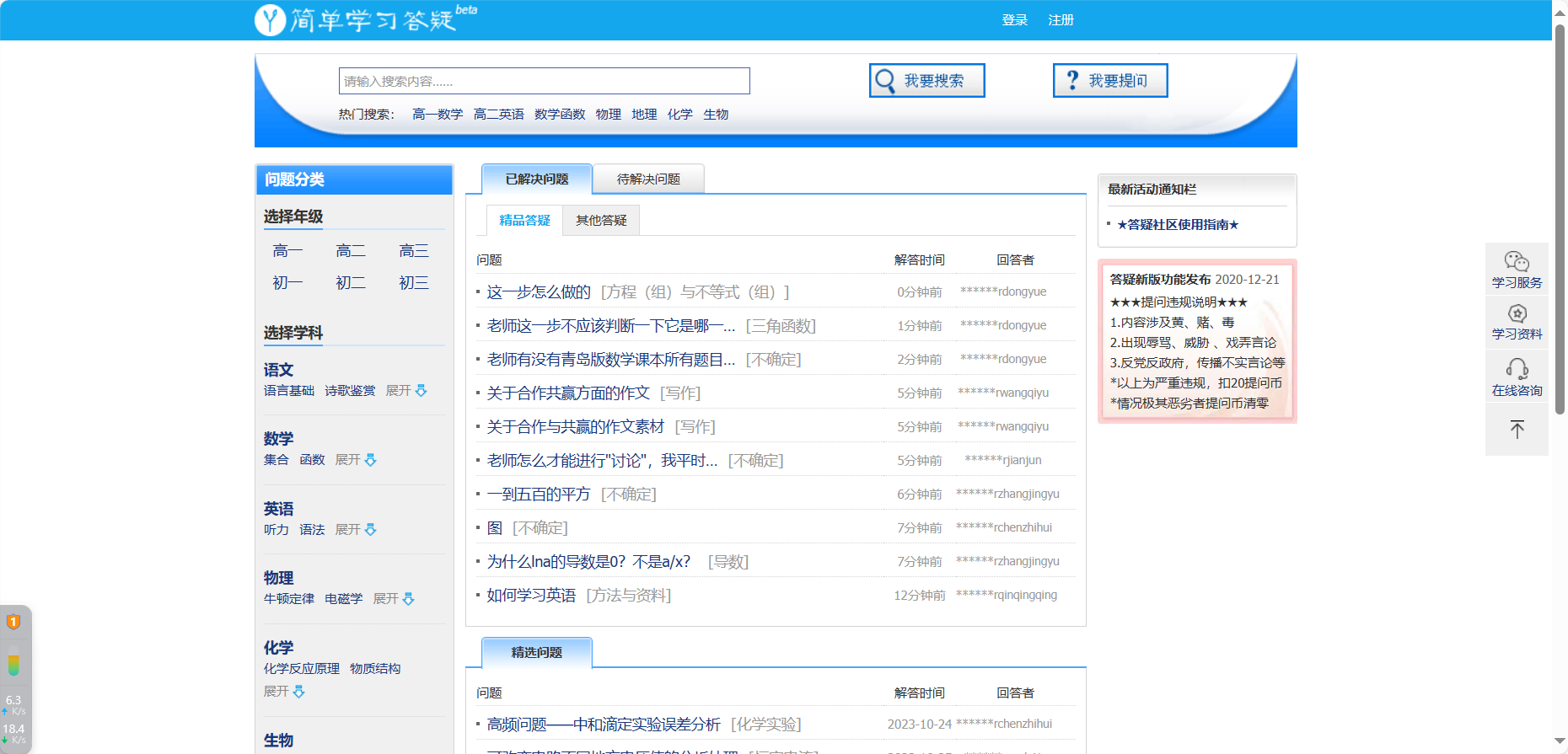Click the orange shield icon in widget
The width and height of the screenshot is (1568, 754).
13,622
